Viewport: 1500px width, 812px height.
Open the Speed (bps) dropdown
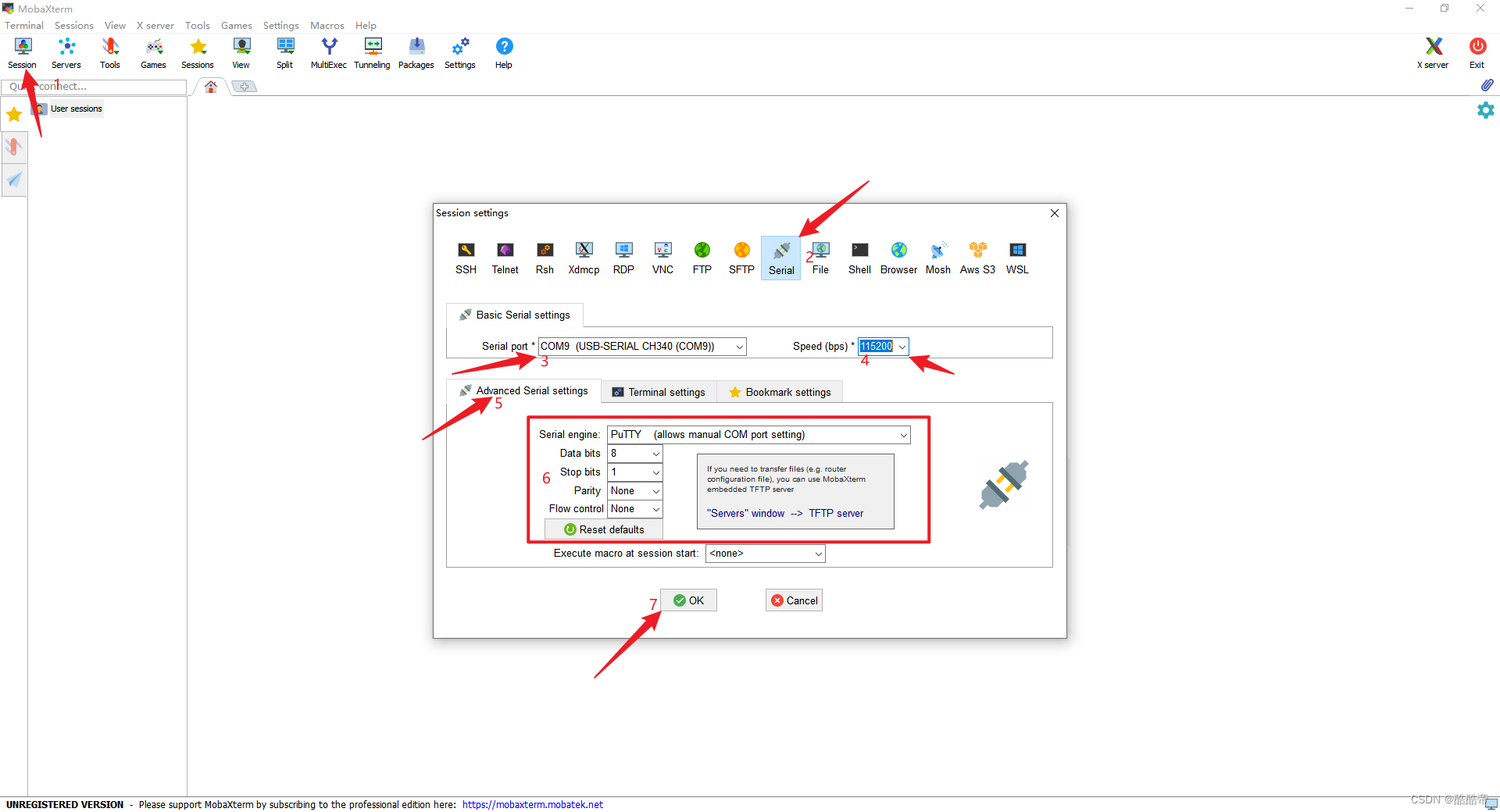point(884,346)
